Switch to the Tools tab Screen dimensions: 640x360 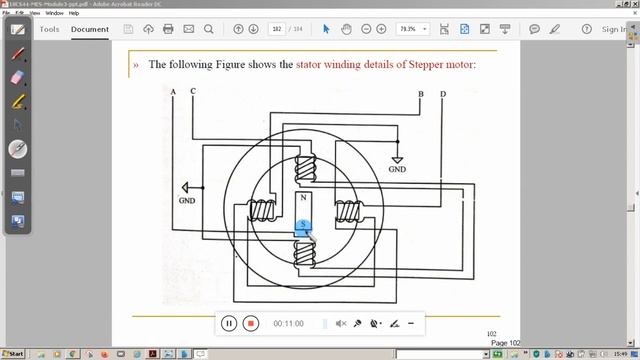49,29
